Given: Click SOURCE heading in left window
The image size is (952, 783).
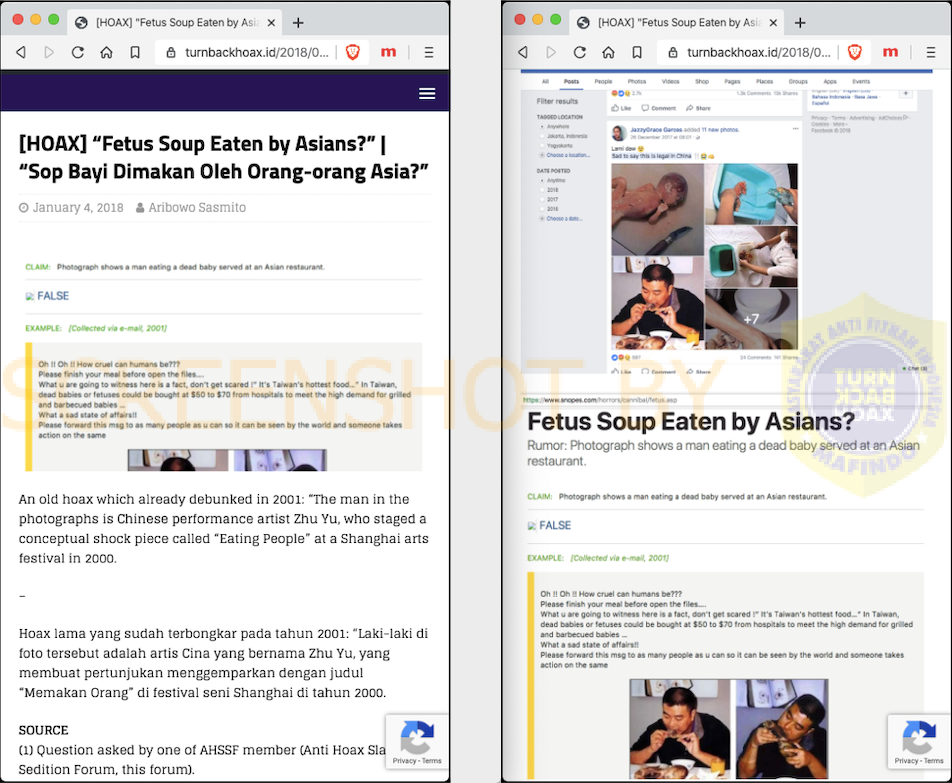Looking at the screenshot, I should [43, 730].
